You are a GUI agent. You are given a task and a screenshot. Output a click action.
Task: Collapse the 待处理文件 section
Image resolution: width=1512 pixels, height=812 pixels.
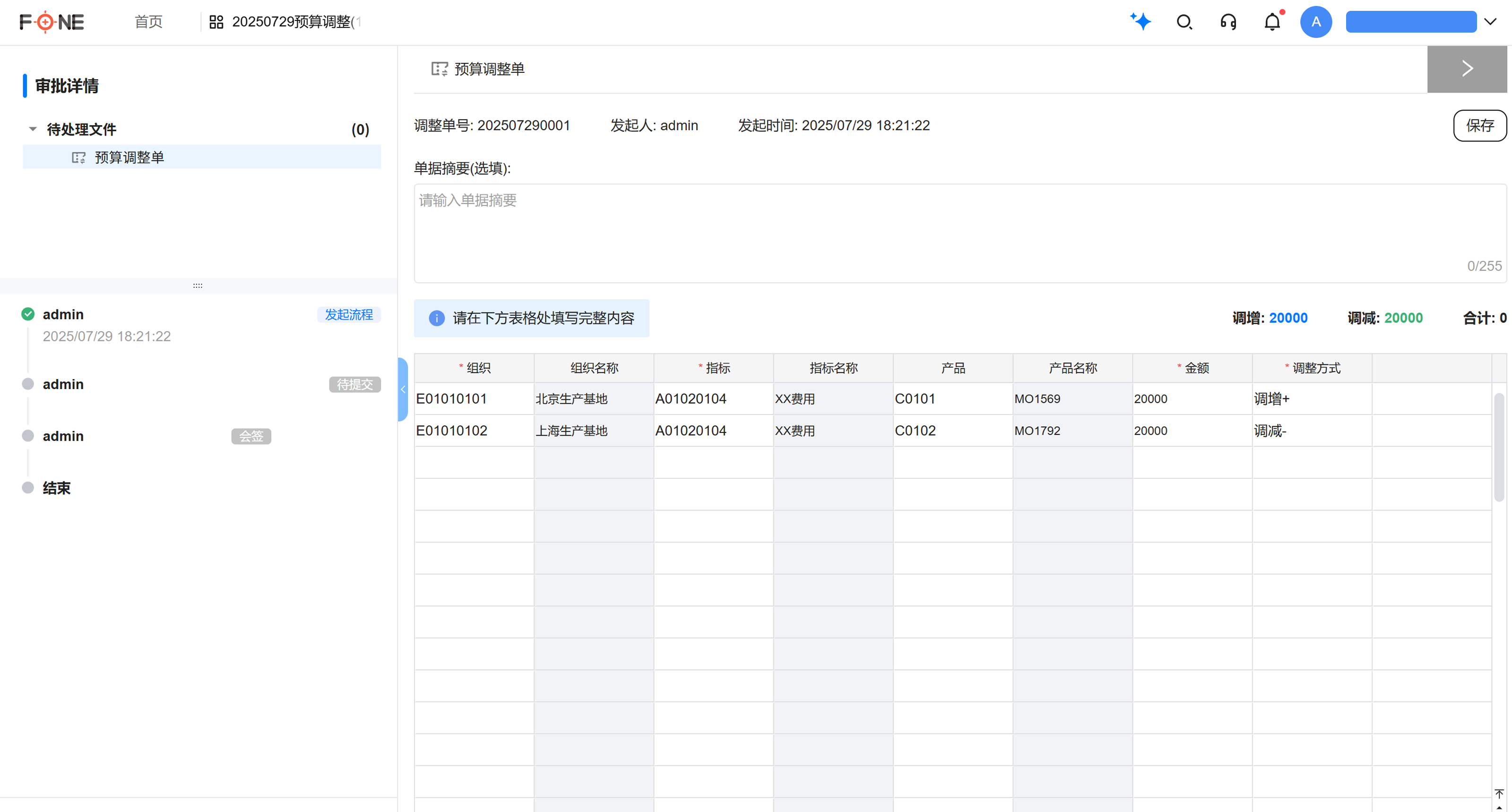point(33,129)
